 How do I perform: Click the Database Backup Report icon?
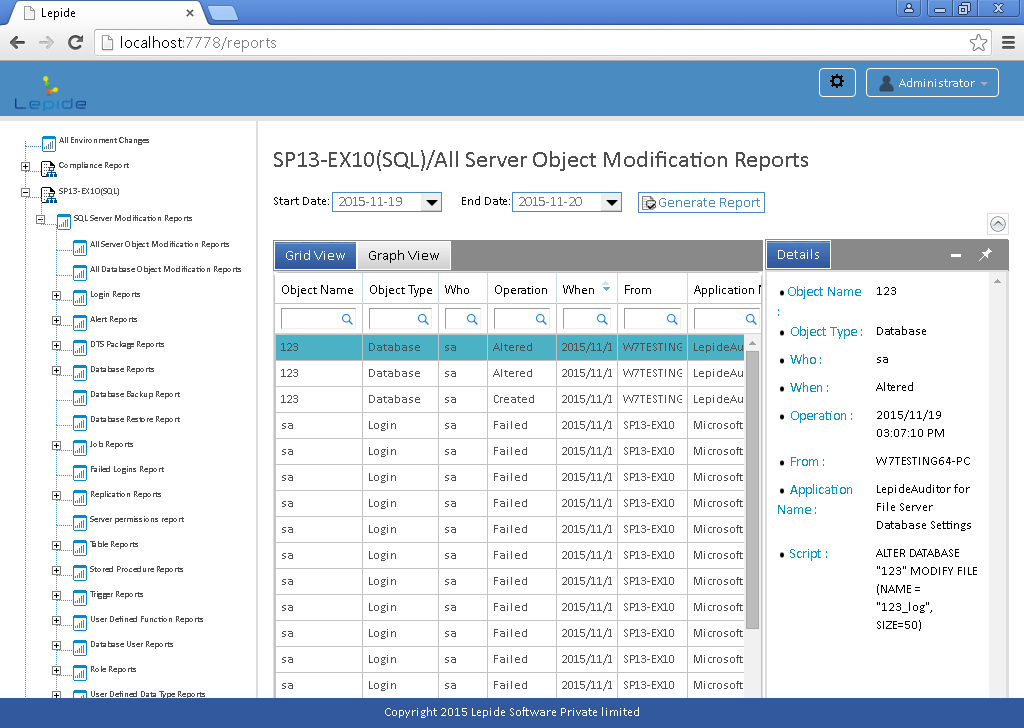80,398
